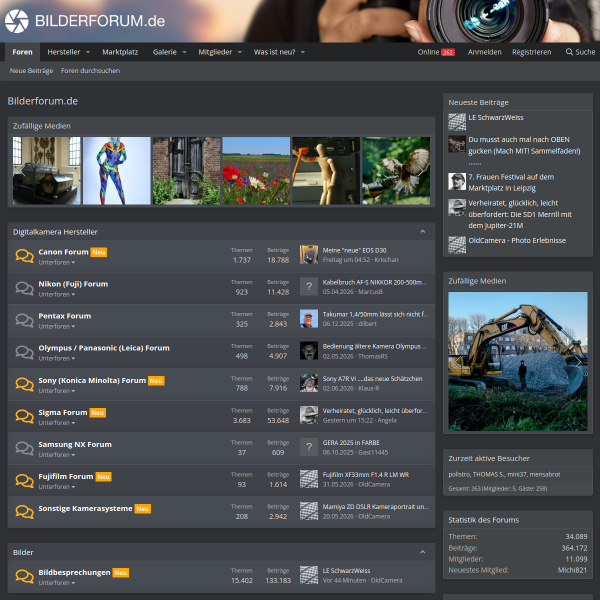The height and width of the screenshot is (600, 600).
Task: Click the Sonstige Kamerasysteme bubble icon
Action: click(x=24, y=512)
